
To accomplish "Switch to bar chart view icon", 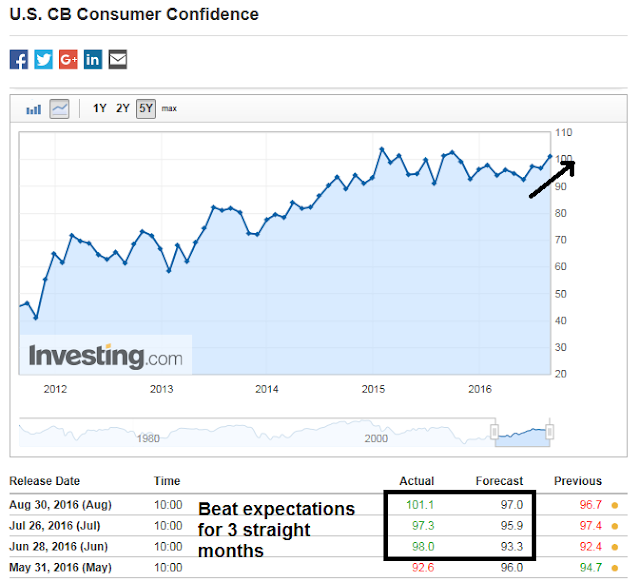I will coord(33,109).
